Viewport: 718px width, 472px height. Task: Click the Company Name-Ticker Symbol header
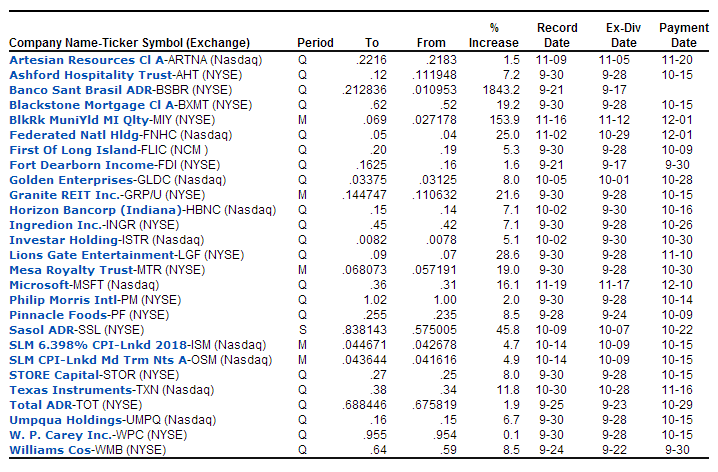pos(130,43)
